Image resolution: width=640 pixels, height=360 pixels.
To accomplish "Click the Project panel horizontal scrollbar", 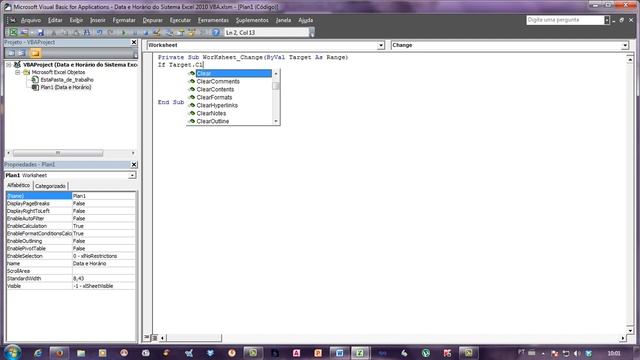I will click(58, 153).
